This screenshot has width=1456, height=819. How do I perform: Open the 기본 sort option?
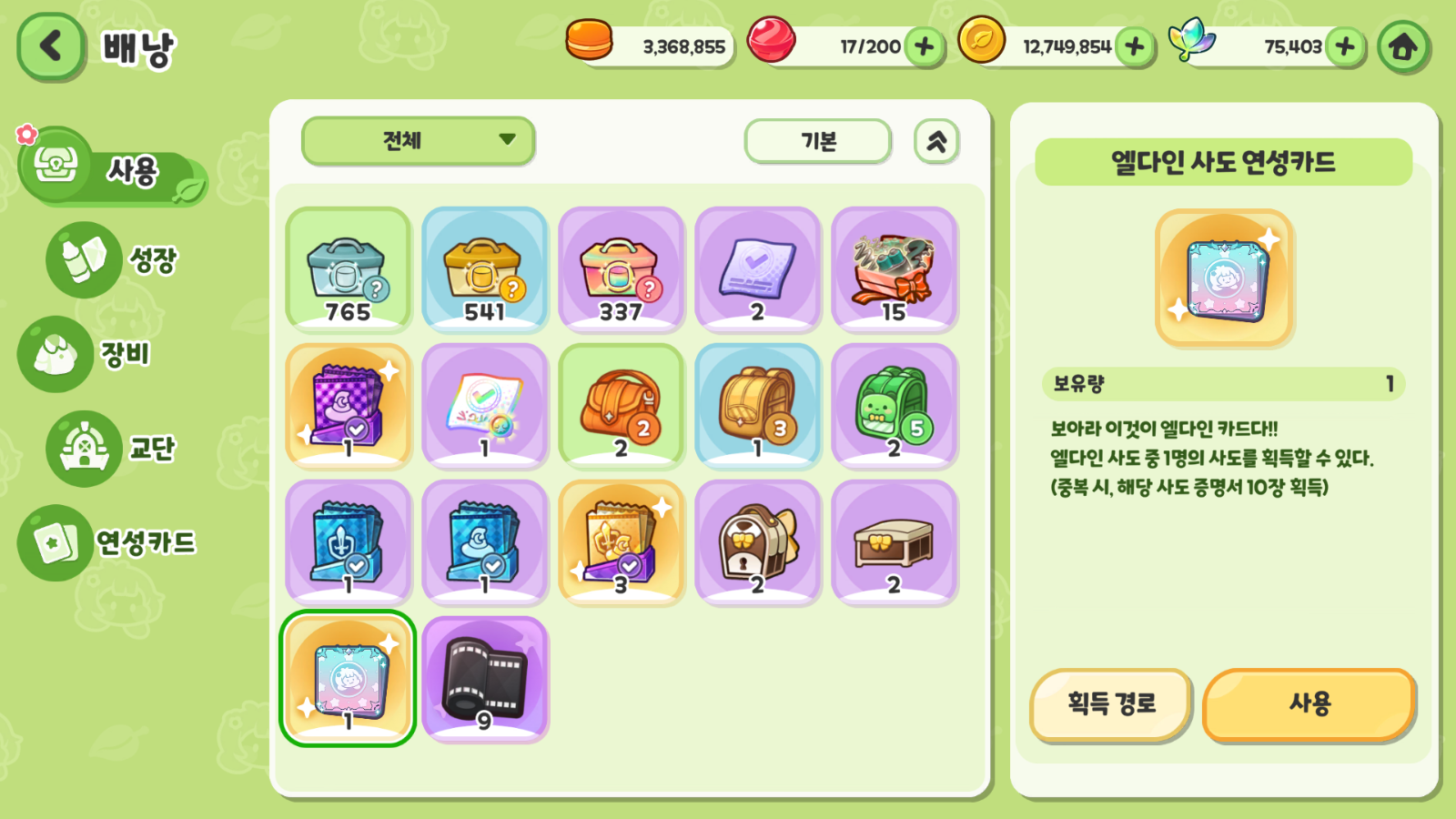(x=817, y=142)
